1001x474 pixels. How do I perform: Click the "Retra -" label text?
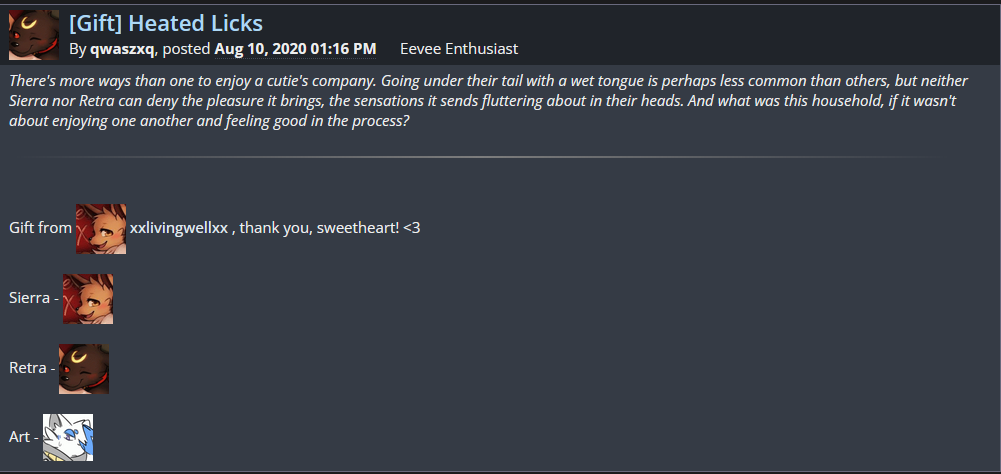(31, 368)
